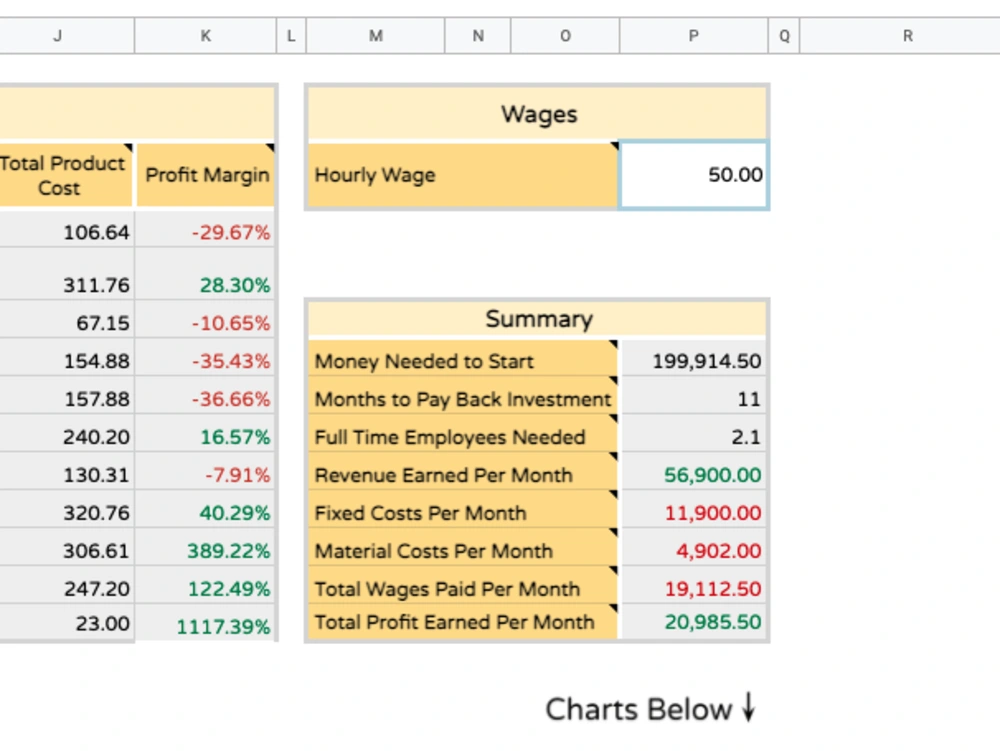Select column Q header
1000x751 pixels.
784,36
